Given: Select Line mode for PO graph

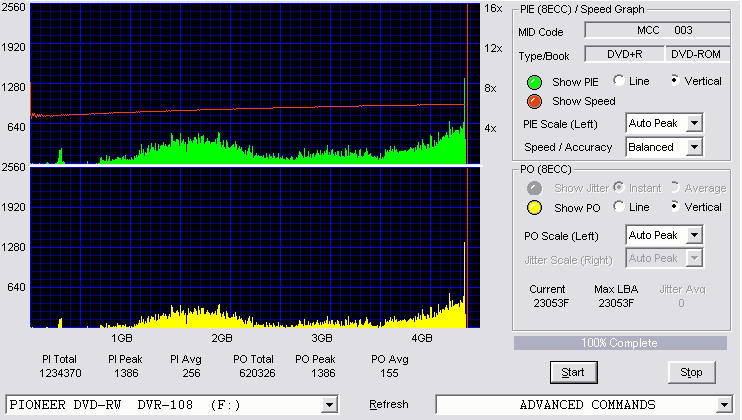Looking at the screenshot, I should point(618,206).
